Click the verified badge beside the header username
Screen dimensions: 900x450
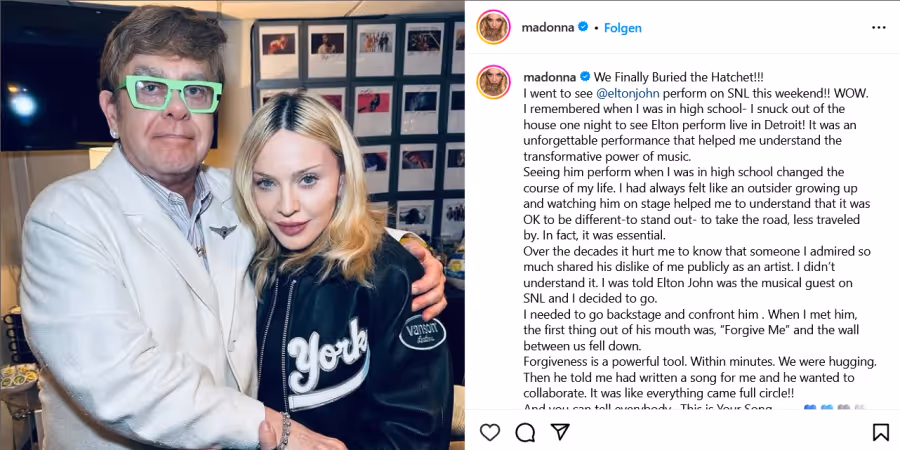point(583,26)
